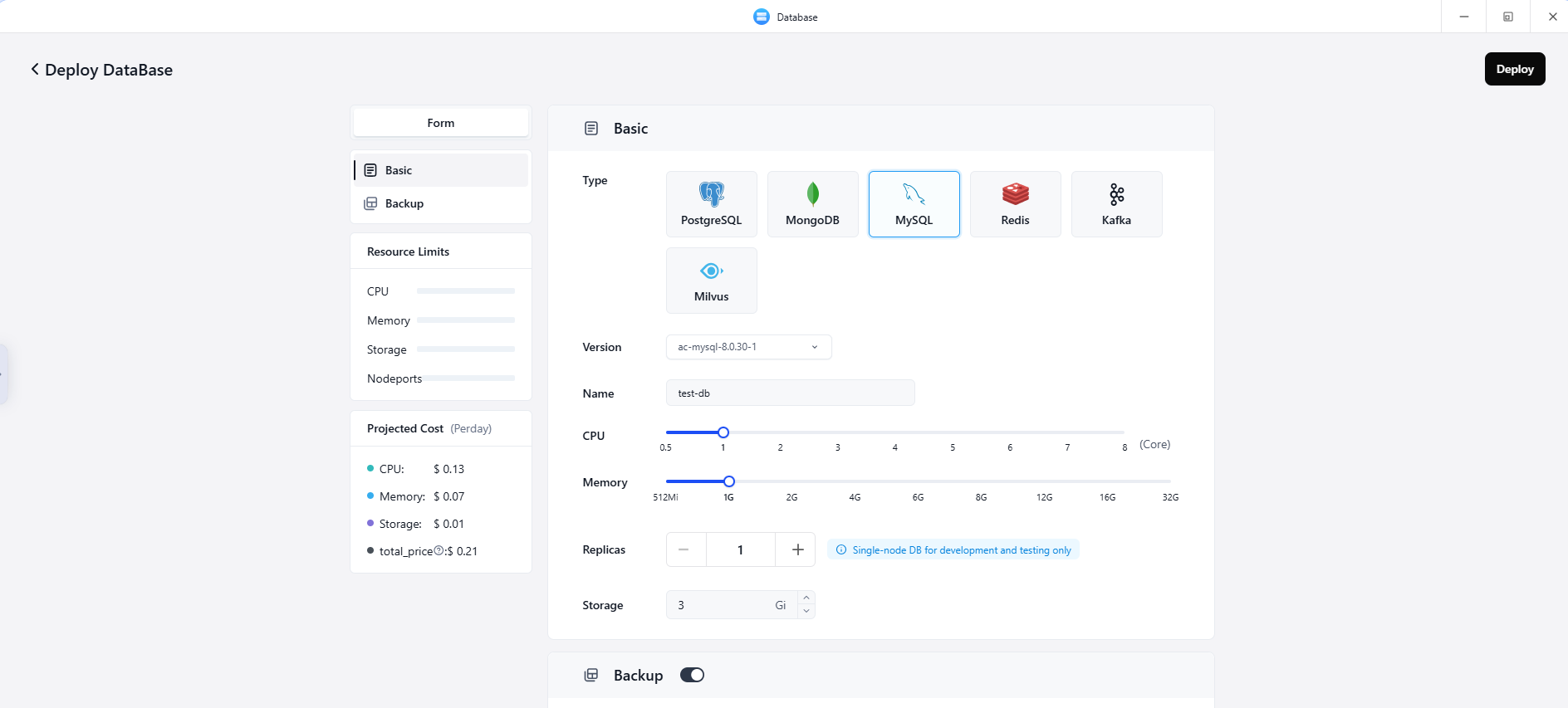Open the Basic sidebar section
This screenshot has height=708, width=1568.
coord(399,170)
